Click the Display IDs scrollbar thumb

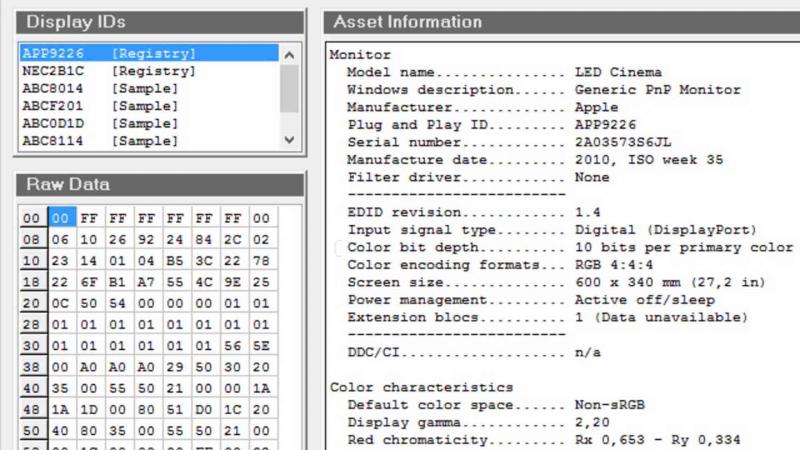click(289, 88)
